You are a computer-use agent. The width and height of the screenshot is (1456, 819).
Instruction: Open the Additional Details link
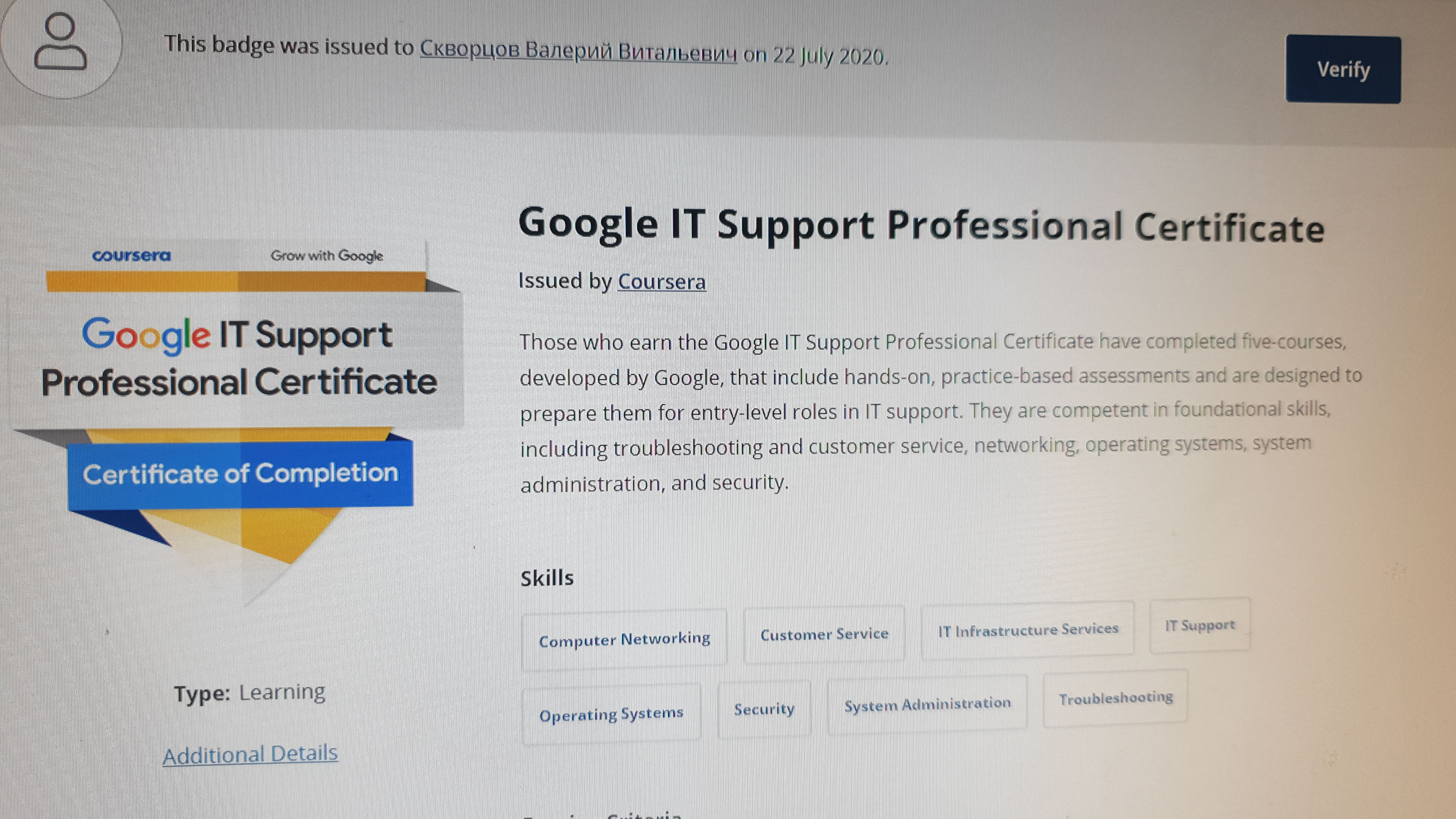click(x=250, y=754)
